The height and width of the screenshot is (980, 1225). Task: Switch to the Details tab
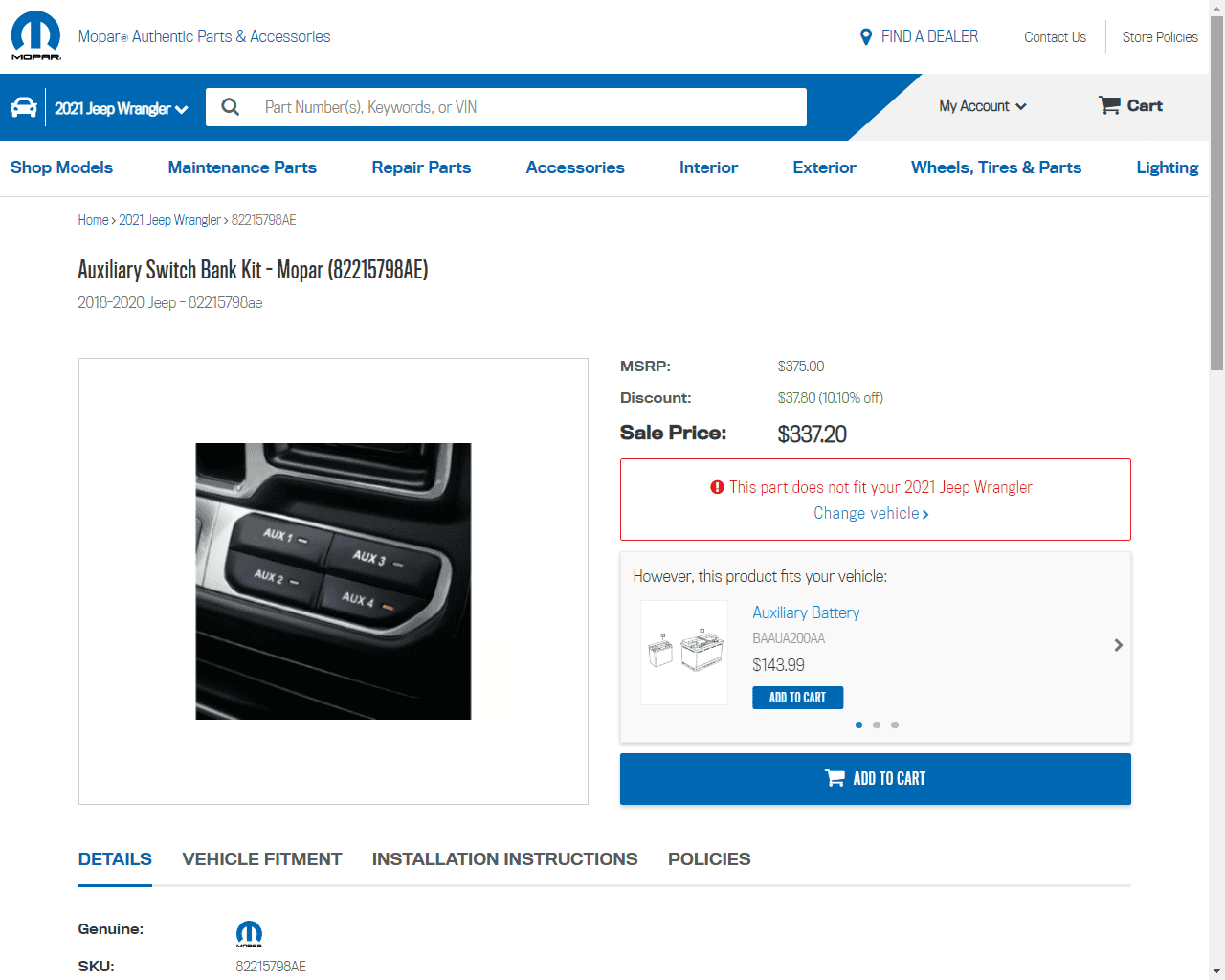tap(115, 859)
